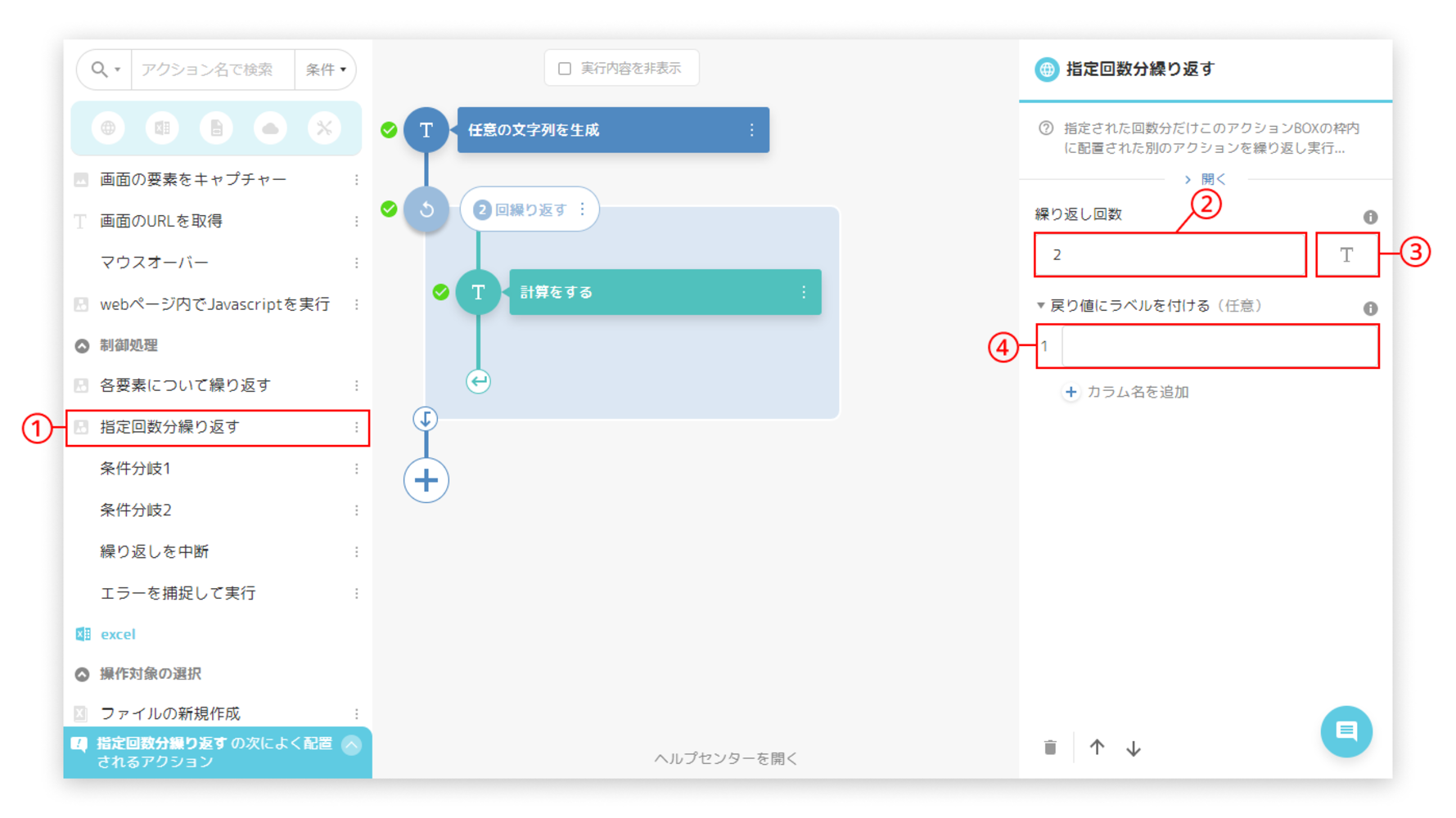Move action up with arrow
This screenshot has width=1456, height=818.
pyautogui.click(x=1097, y=748)
